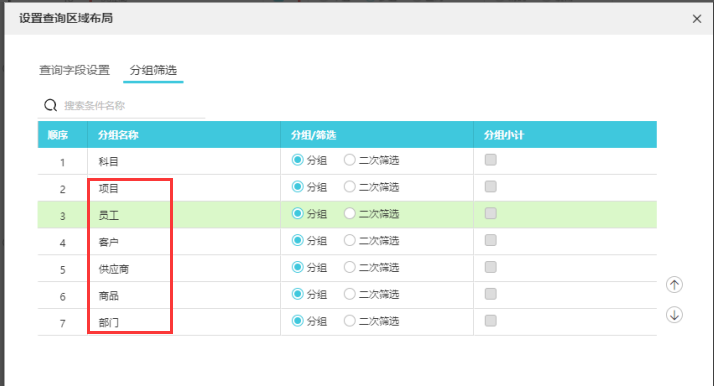Close the 设置查询区域布局 dialog
This screenshot has height=386, width=714.
697,19
